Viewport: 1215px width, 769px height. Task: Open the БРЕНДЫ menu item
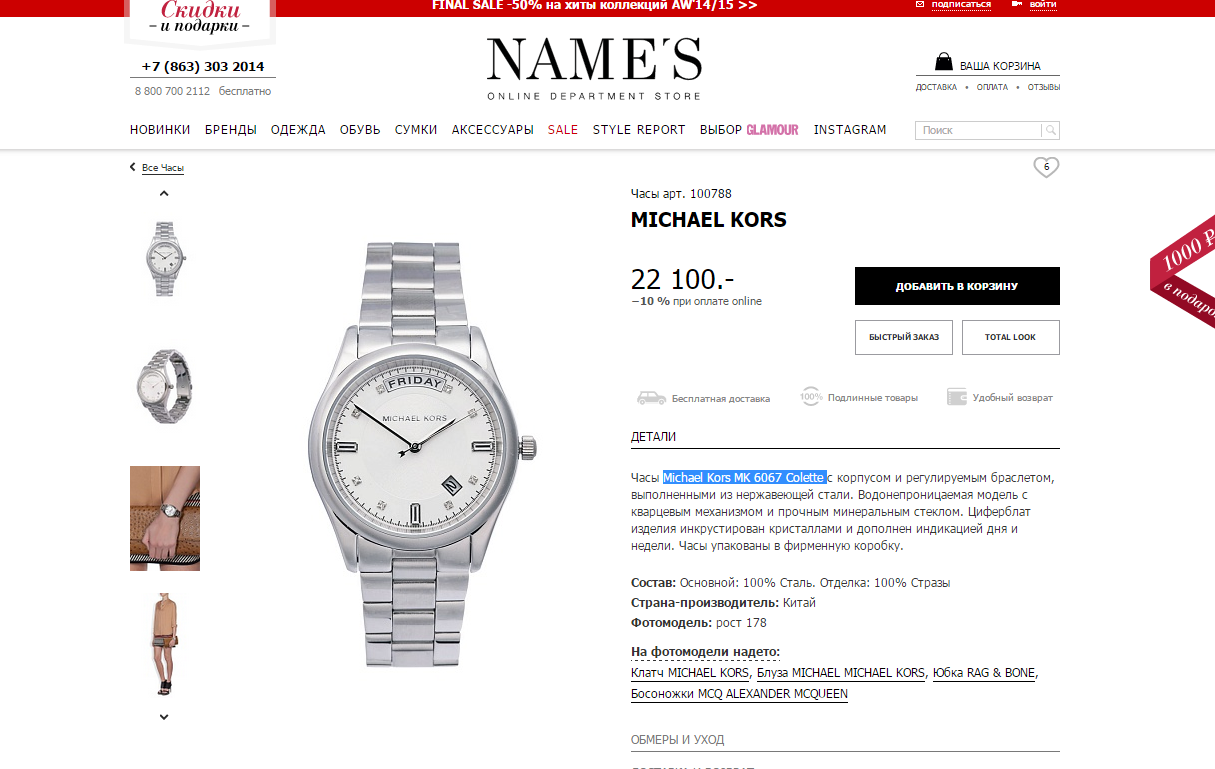coord(231,130)
